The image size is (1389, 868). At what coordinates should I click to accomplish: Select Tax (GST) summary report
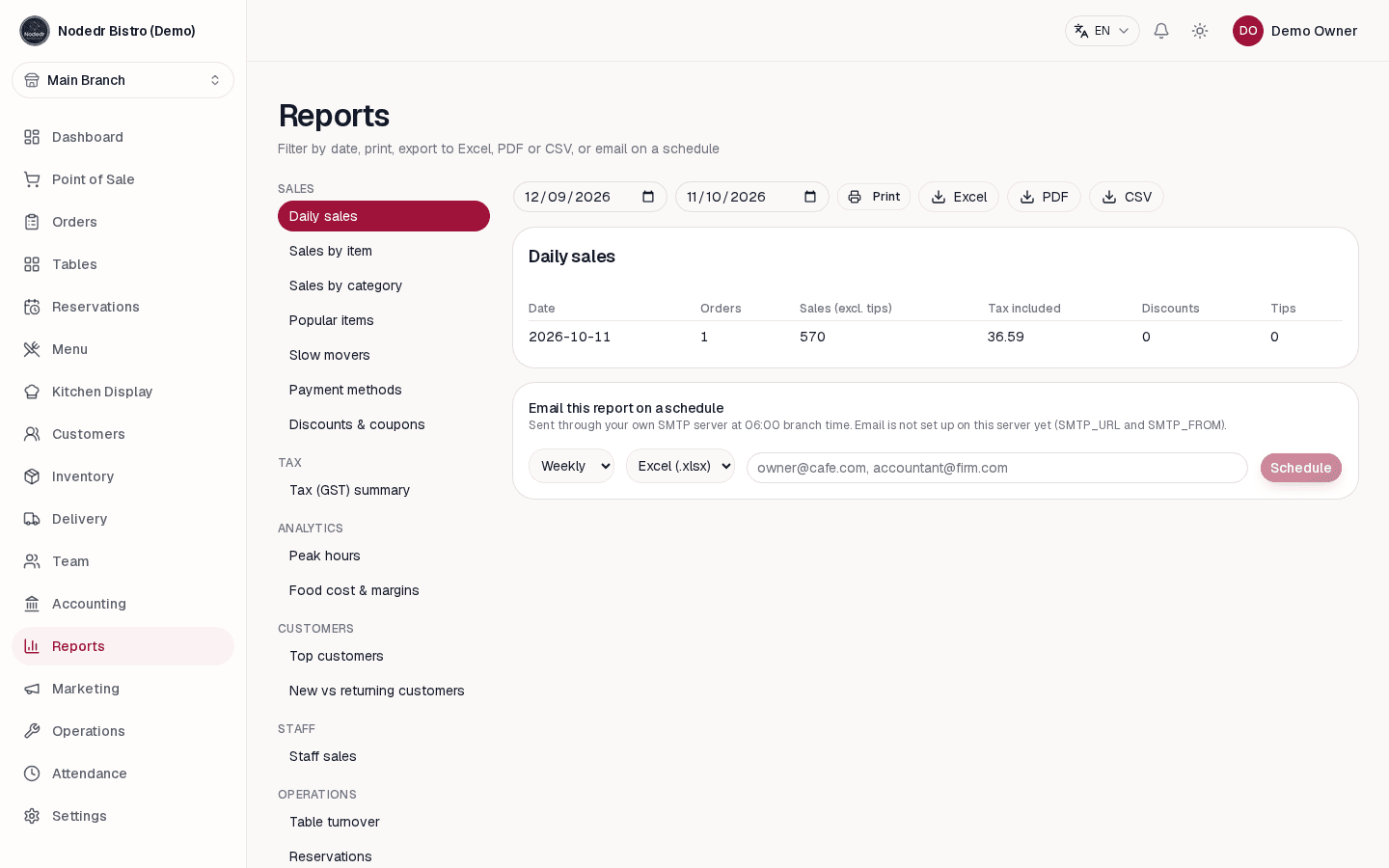[384, 490]
